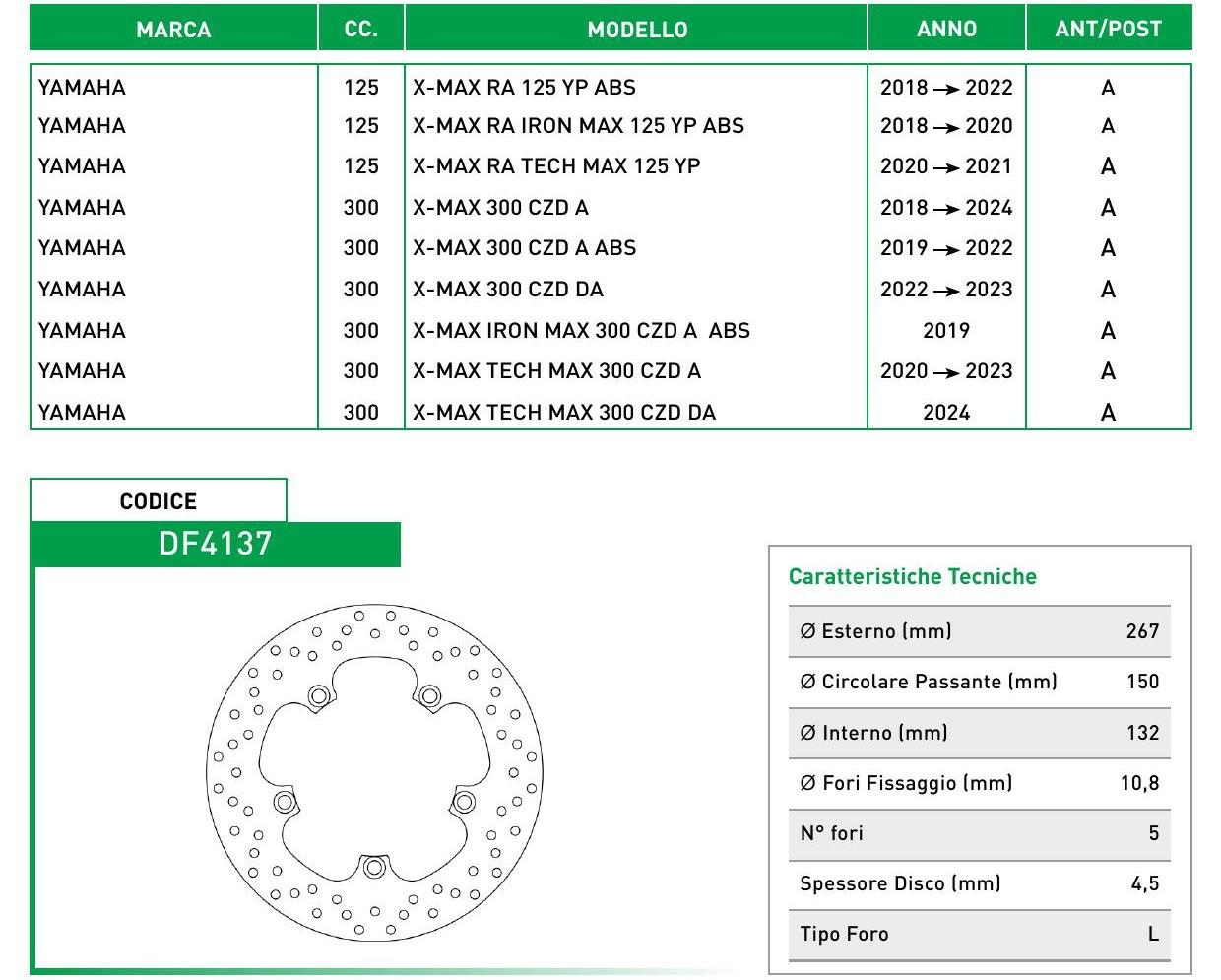This screenshot has height=980, width=1221.
Task: Click the ANNO column header
Action: coord(946,29)
